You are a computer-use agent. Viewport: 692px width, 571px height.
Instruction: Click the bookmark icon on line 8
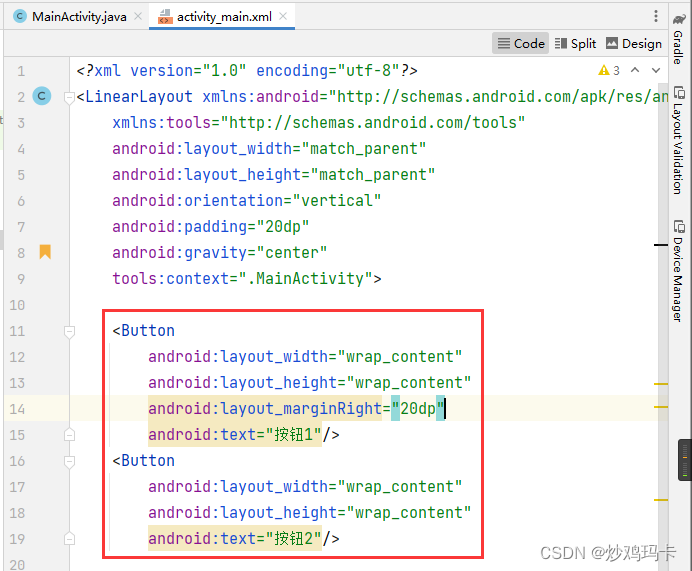pos(45,252)
